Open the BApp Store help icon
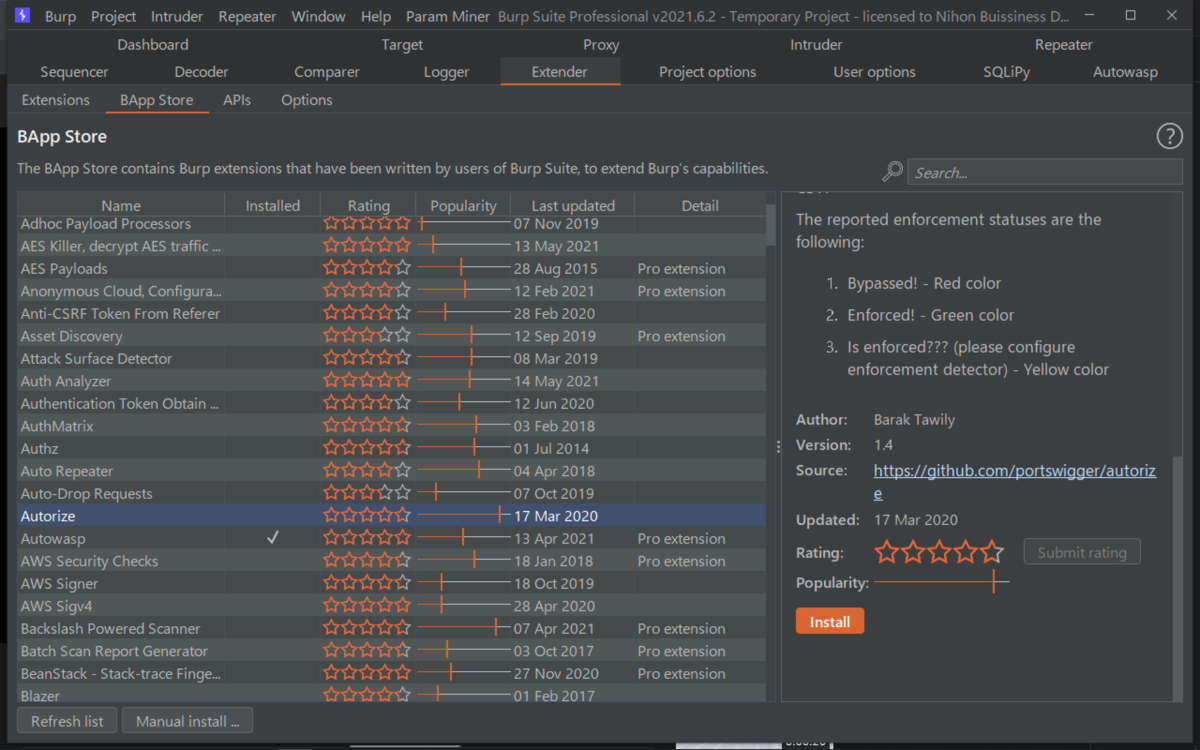Image resolution: width=1200 pixels, height=750 pixels. [1169, 137]
